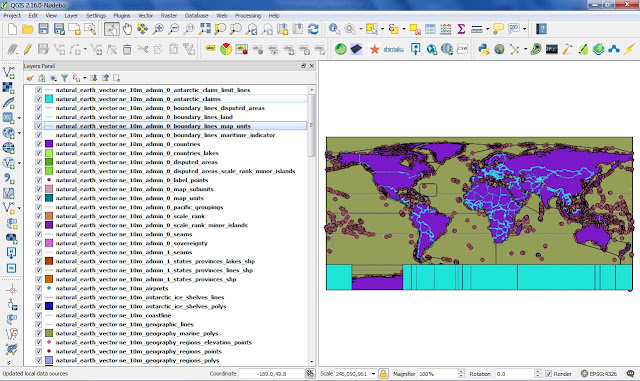This screenshot has width=640, height=381.
Task: Uncheck the admin_0_antarctic_claim_limit_lines layer checkbox
Action: [x=38, y=90]
